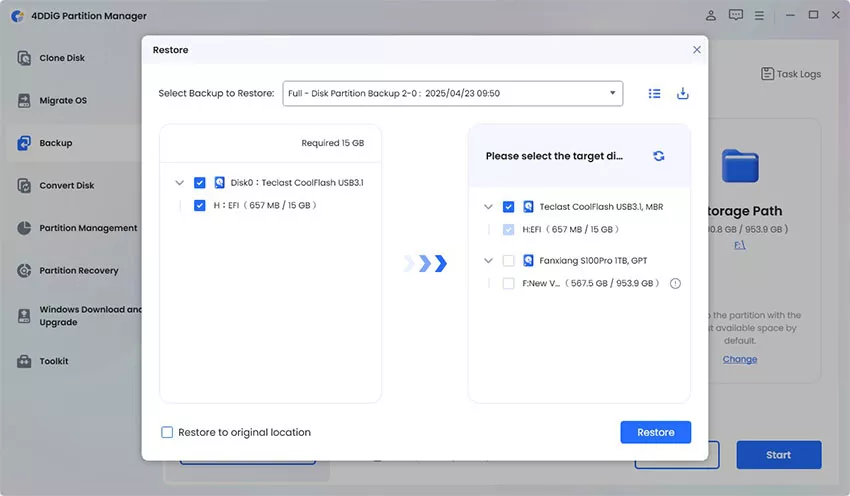Open the user account icon in title bar

711,15
